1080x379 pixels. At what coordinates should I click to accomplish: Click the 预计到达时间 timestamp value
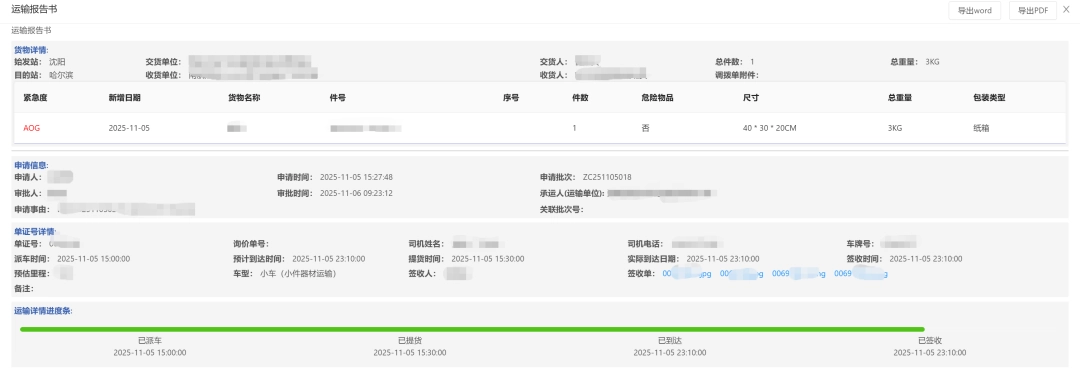tap(329, 258)
